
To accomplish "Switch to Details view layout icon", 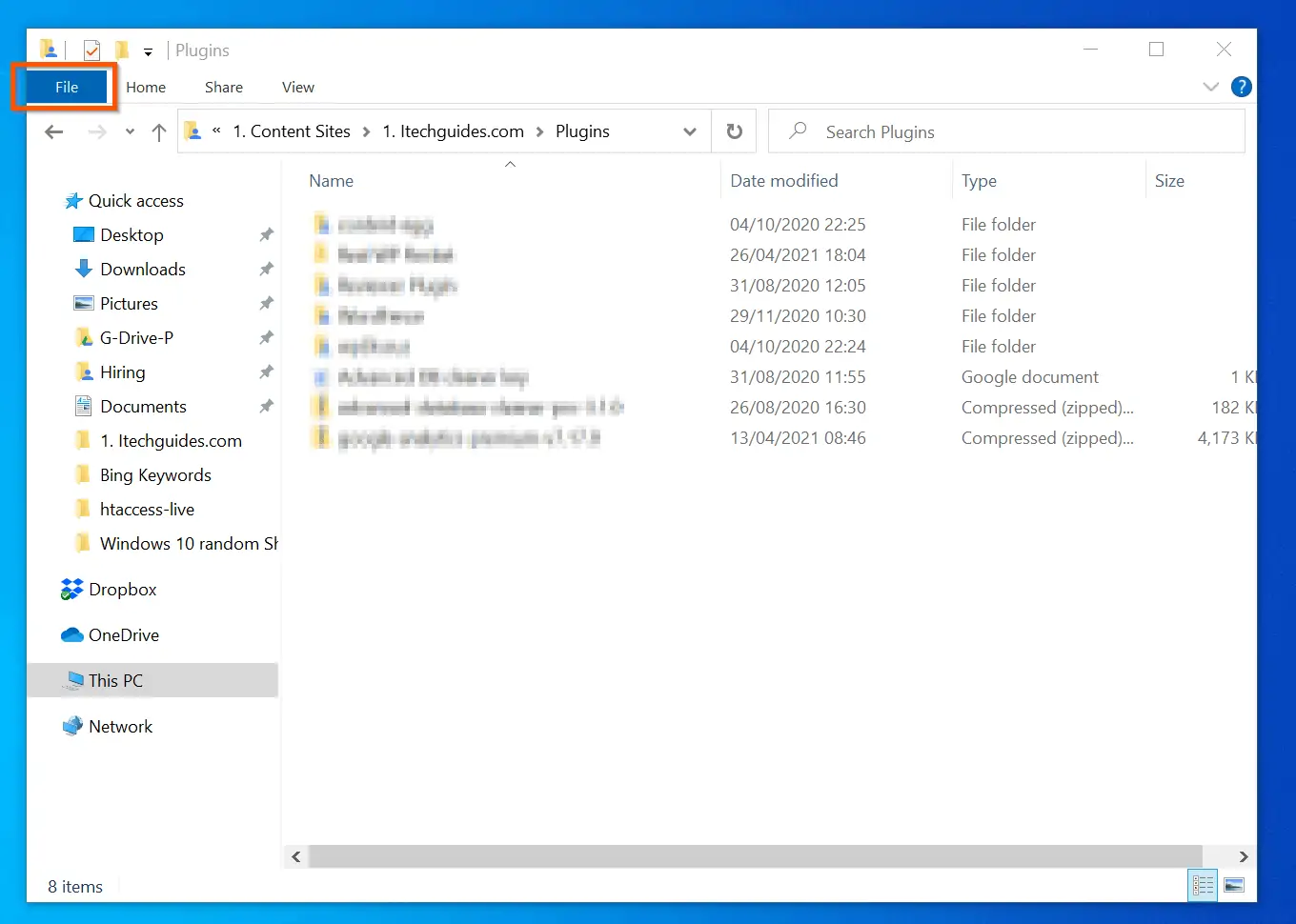I will [x=1203, y=885].
